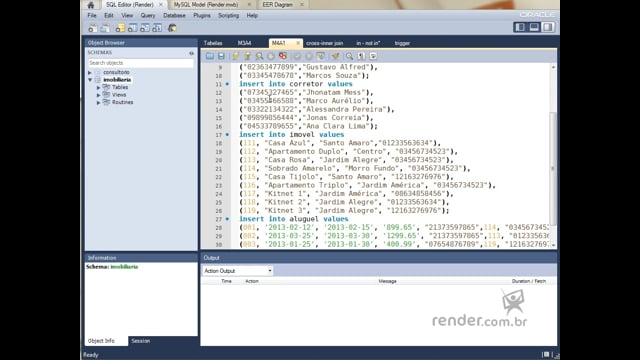The height and width of the screenshot is (360, 640).
Task: Switch to MySQL Model (Render.mwb) tab
Action: 206,4
